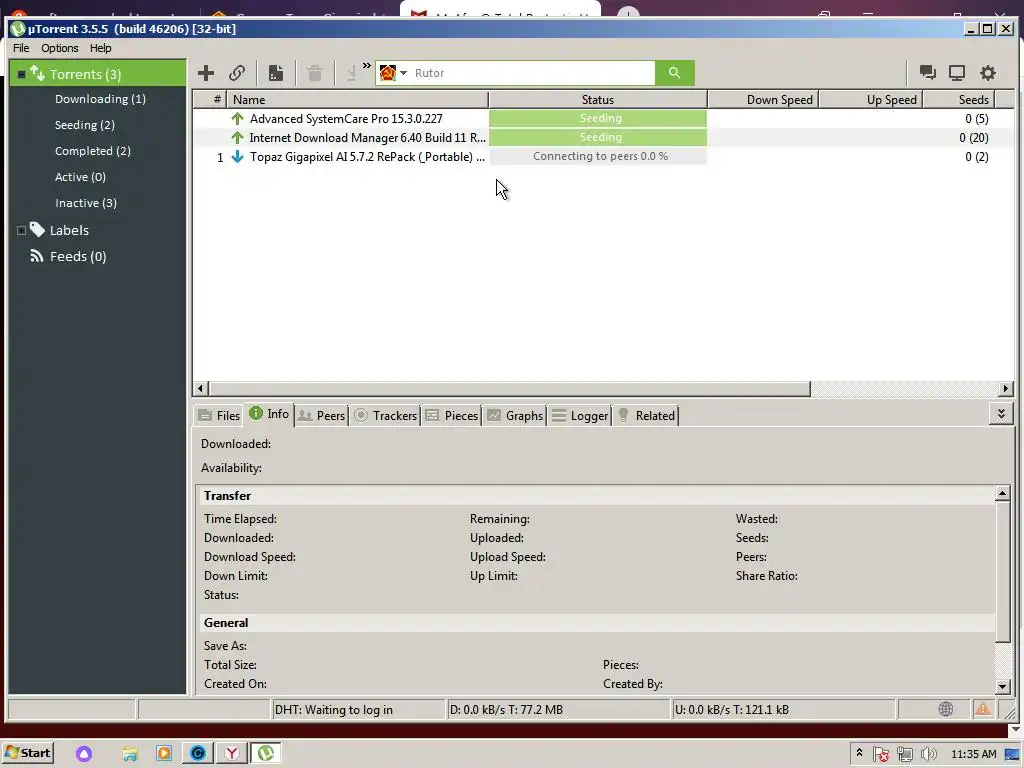Click Connecting to peers 0.0 % progress bar
Viewport: 1024px width, 768px height.
point(598,156)
